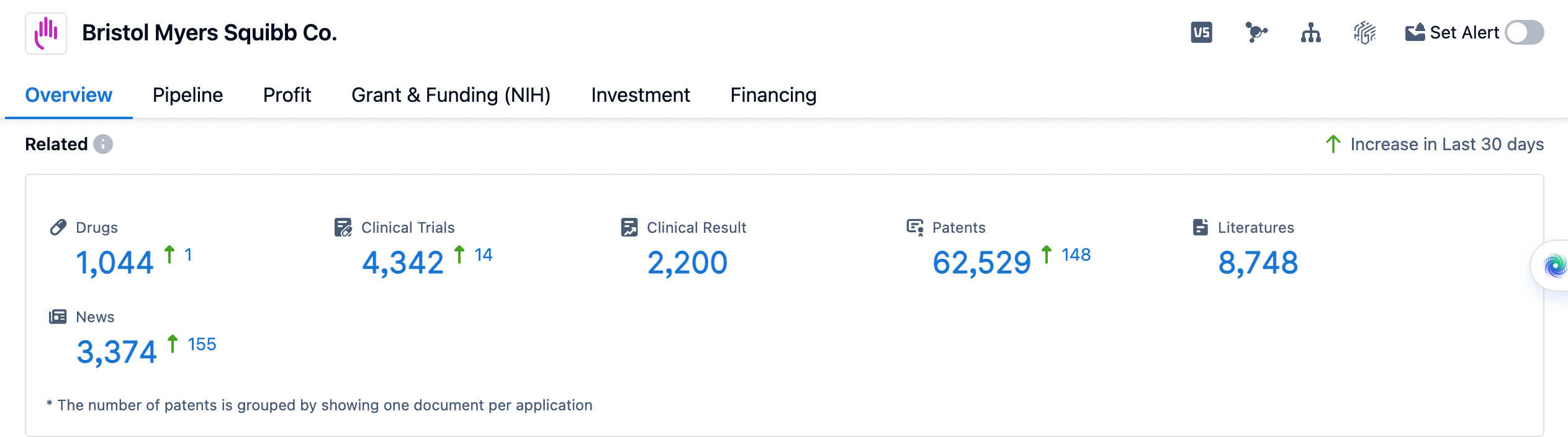The width and height of the screenshot is (1568, 437).
Task: Click the Clinical Trials icon
Action: (x=343, y=227)
